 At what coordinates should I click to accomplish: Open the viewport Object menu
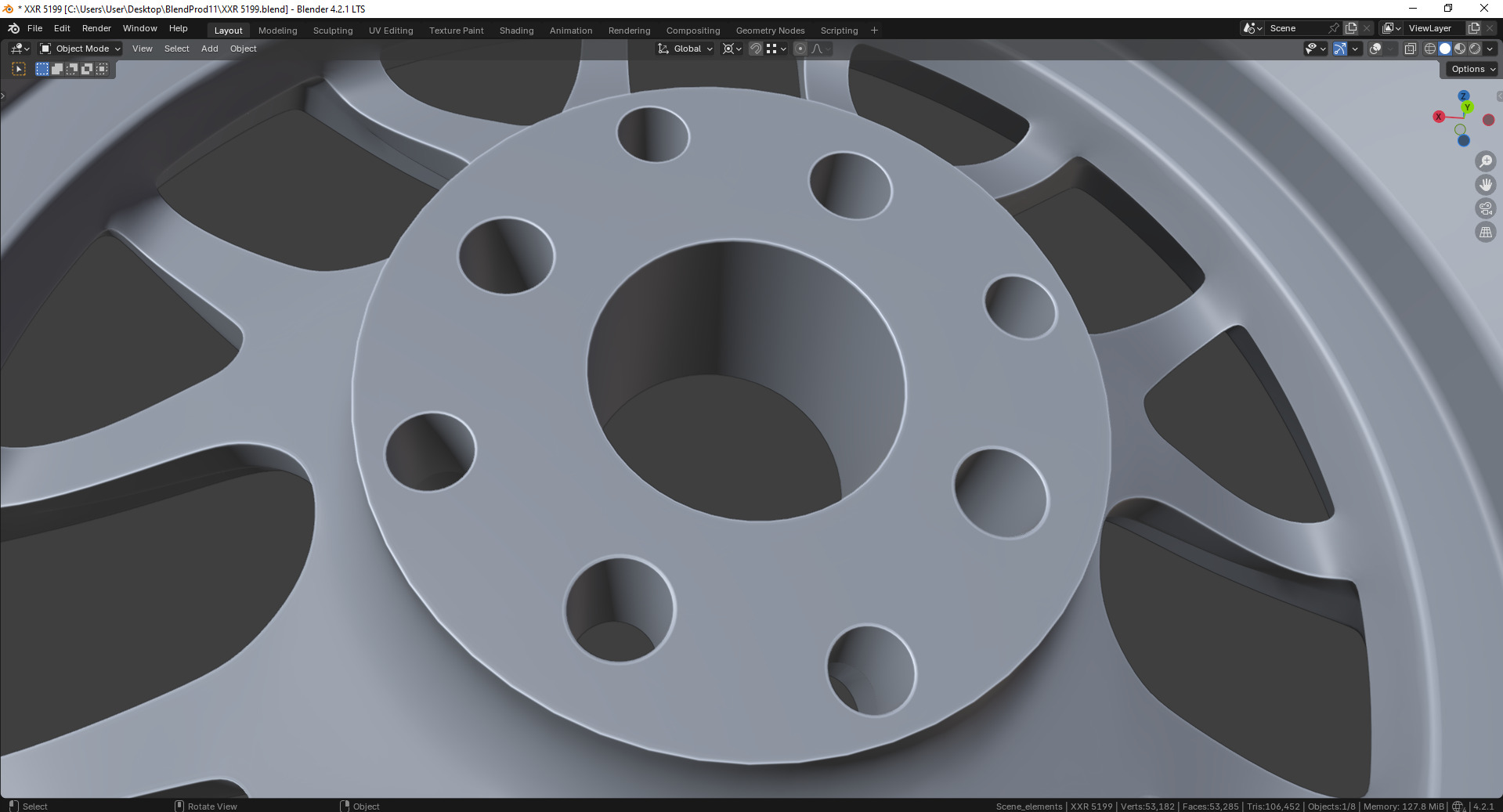(x=243, y=49)
